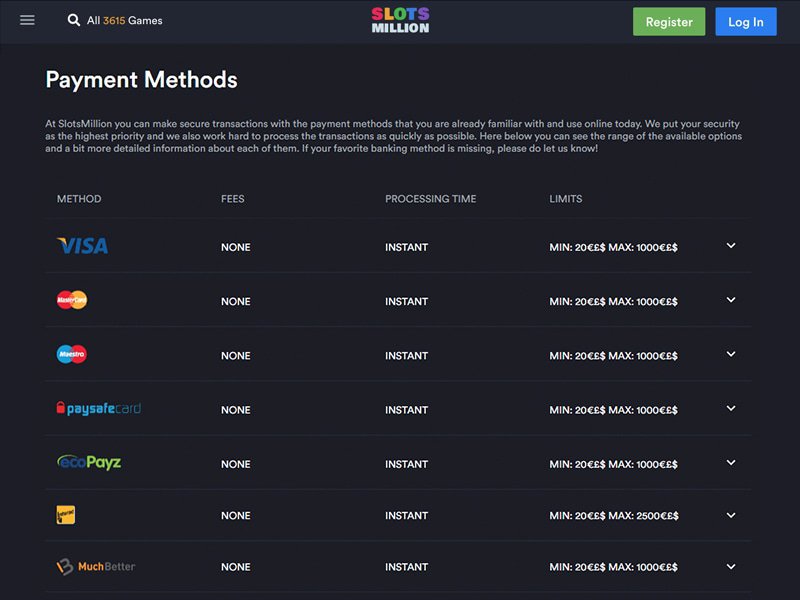Click the METHOD column header
This screenshot has width=800, height=600.
coord(79,199)
